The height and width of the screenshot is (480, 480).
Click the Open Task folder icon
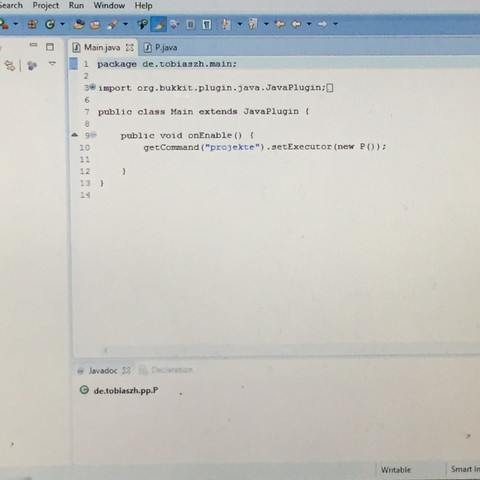(95, 25)
